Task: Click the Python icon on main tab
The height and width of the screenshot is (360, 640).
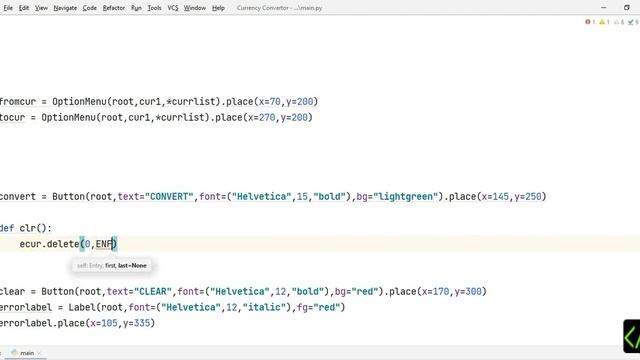Action: click(15, 353)
